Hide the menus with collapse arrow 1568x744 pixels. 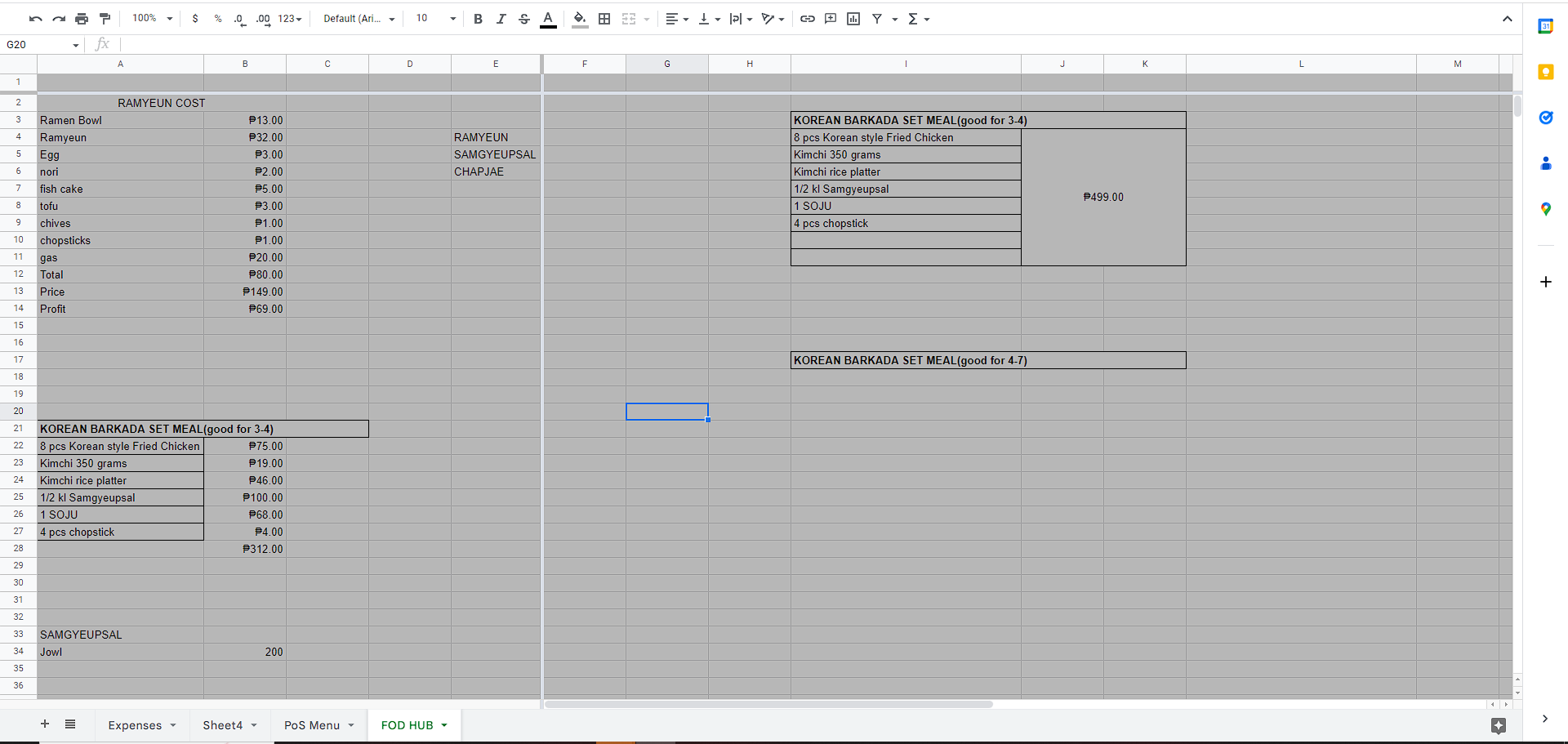pos(1507,19)
